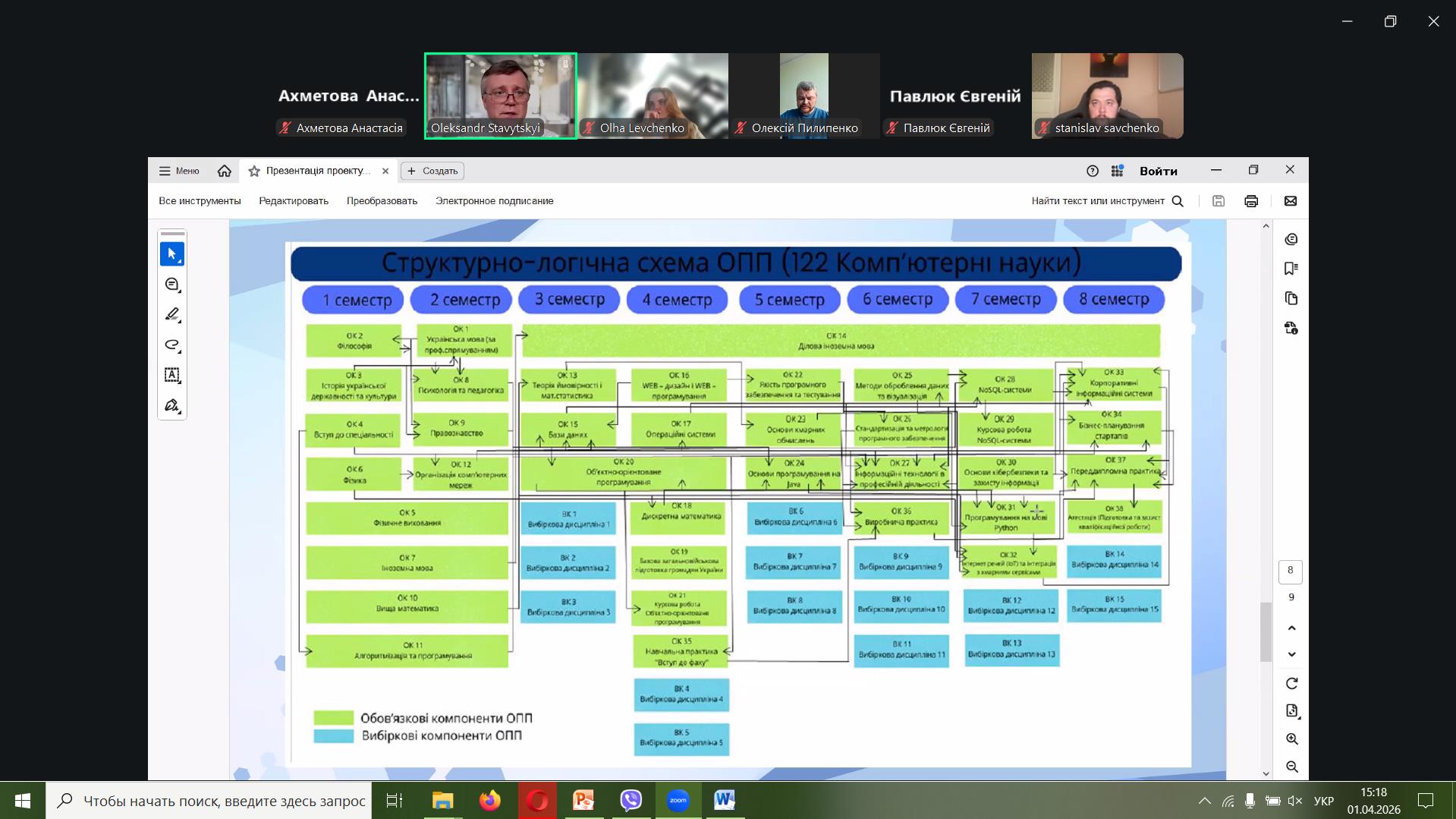The height and width of the screenshot is (819, 1456).
Task: Print the document with printer icon
Action: (1251, 201)
